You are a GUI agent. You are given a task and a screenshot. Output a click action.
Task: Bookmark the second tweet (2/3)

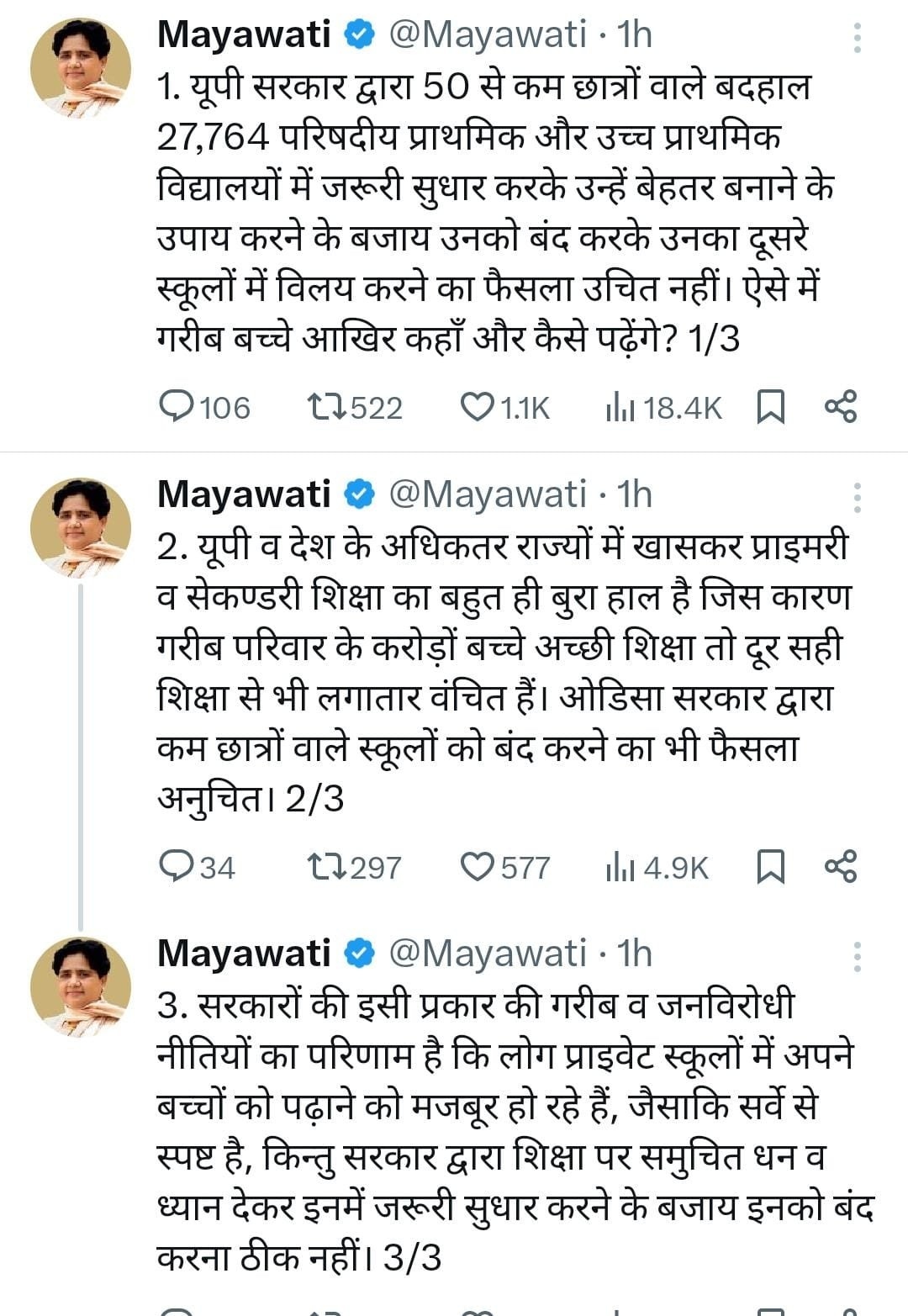(771, 867)
